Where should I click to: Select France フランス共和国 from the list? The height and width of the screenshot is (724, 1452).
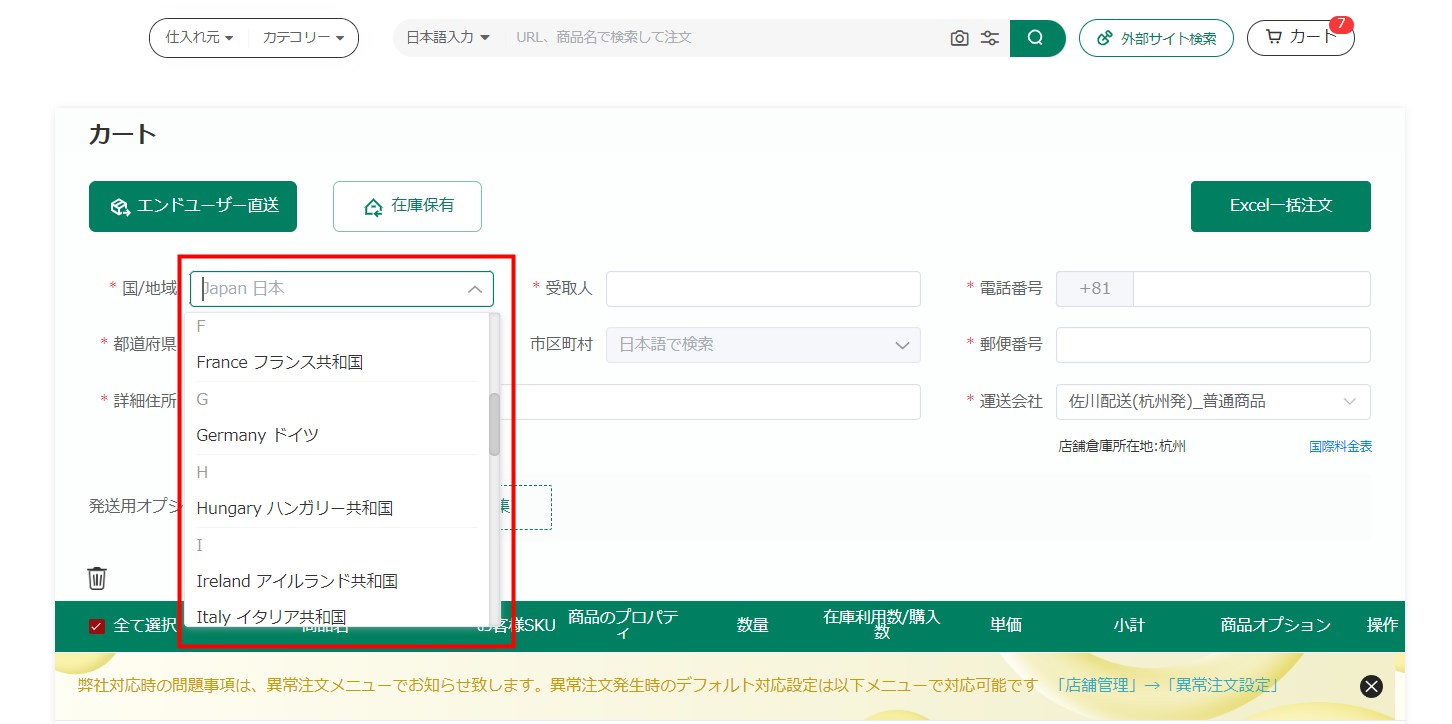(280, 362)
